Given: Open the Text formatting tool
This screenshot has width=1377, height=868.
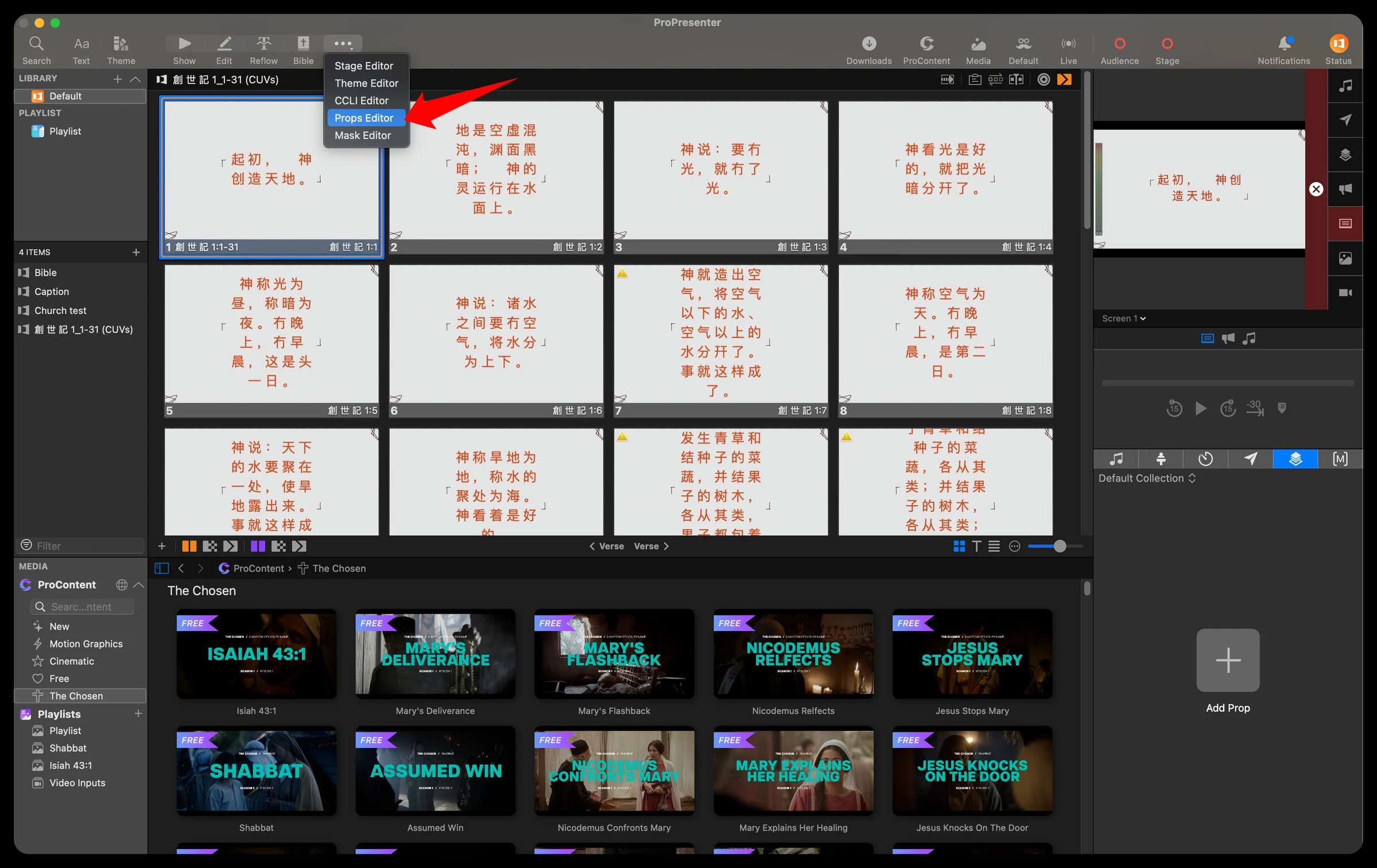Looking at the screenshot, I should tap(81, 50).
